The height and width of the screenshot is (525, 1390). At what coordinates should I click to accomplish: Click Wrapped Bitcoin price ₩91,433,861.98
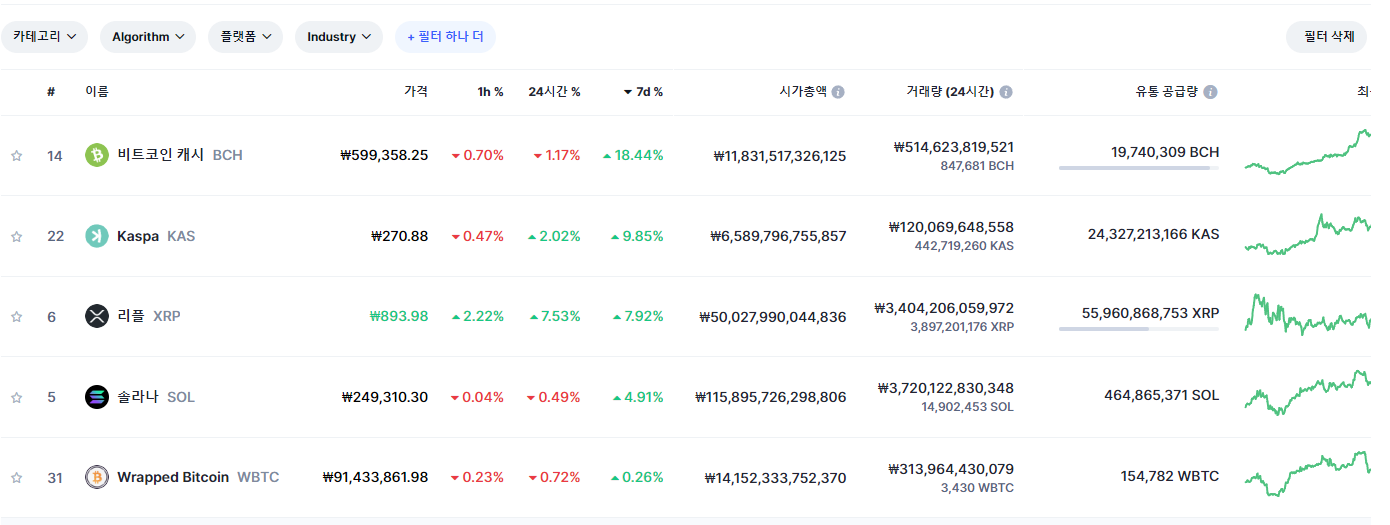[375, 477]
